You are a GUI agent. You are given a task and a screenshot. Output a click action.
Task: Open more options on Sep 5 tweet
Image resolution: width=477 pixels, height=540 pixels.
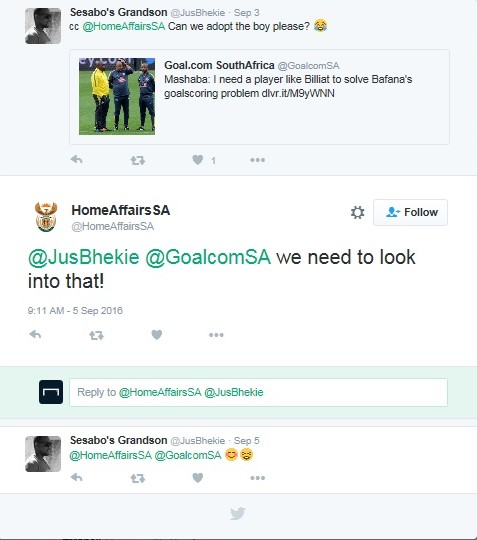pyautogui.click(x=258, y=478)
